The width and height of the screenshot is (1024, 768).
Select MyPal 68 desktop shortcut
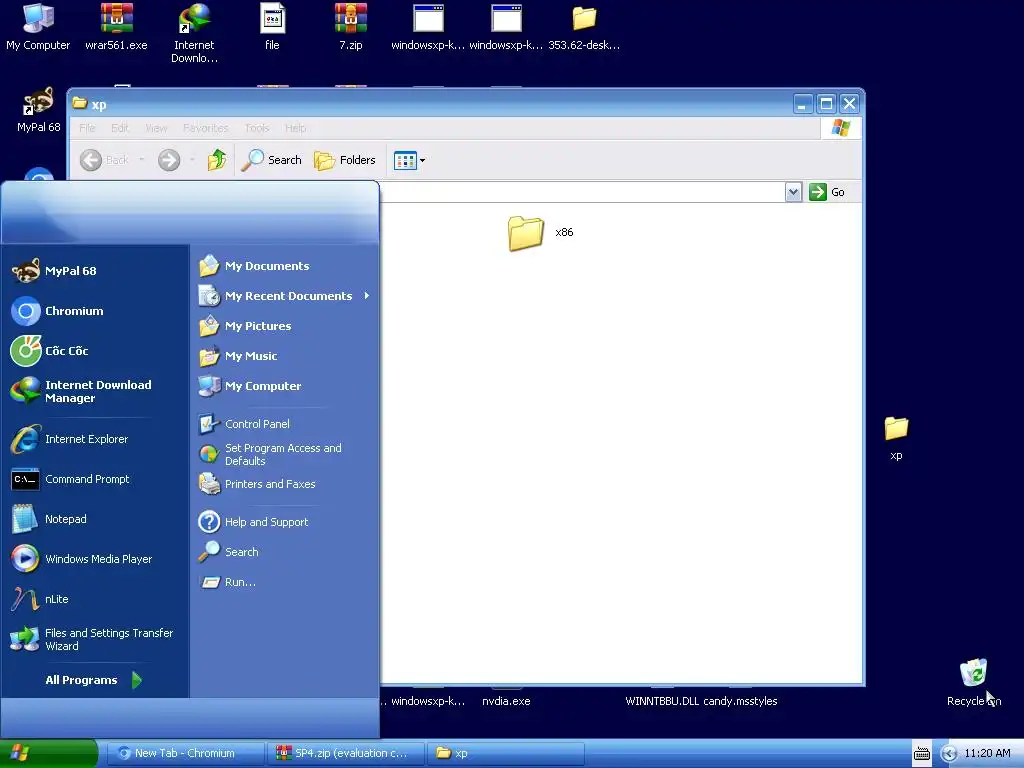[39, 110]
